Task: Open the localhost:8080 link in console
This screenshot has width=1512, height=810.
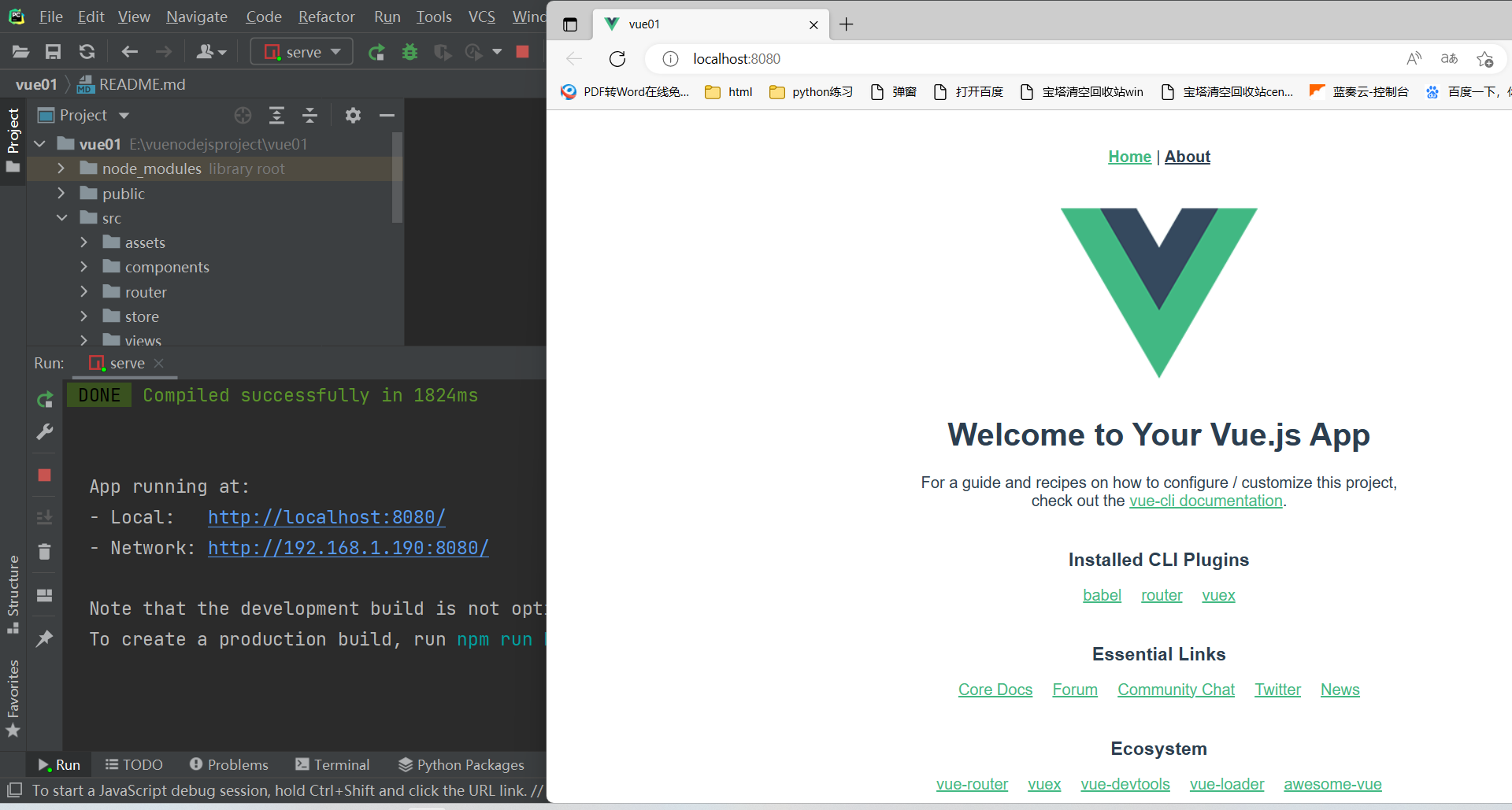Action: 327,517
